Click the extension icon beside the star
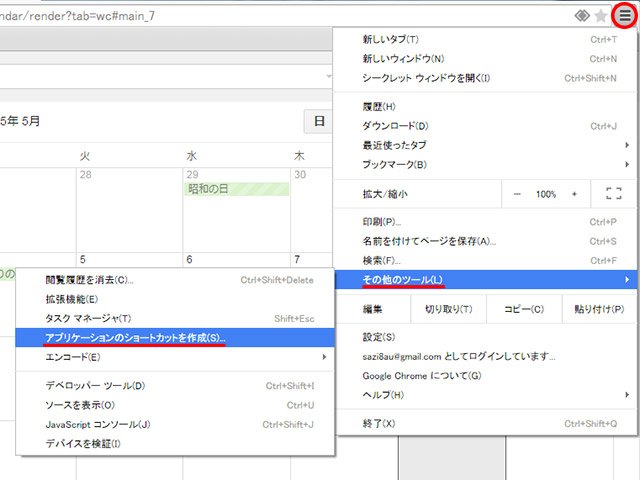This screenshot has height=480, width=640. tap(582, 16)
